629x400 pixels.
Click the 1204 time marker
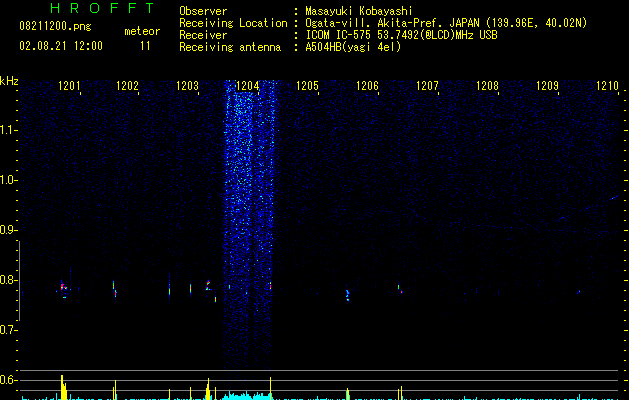(248, 86)
